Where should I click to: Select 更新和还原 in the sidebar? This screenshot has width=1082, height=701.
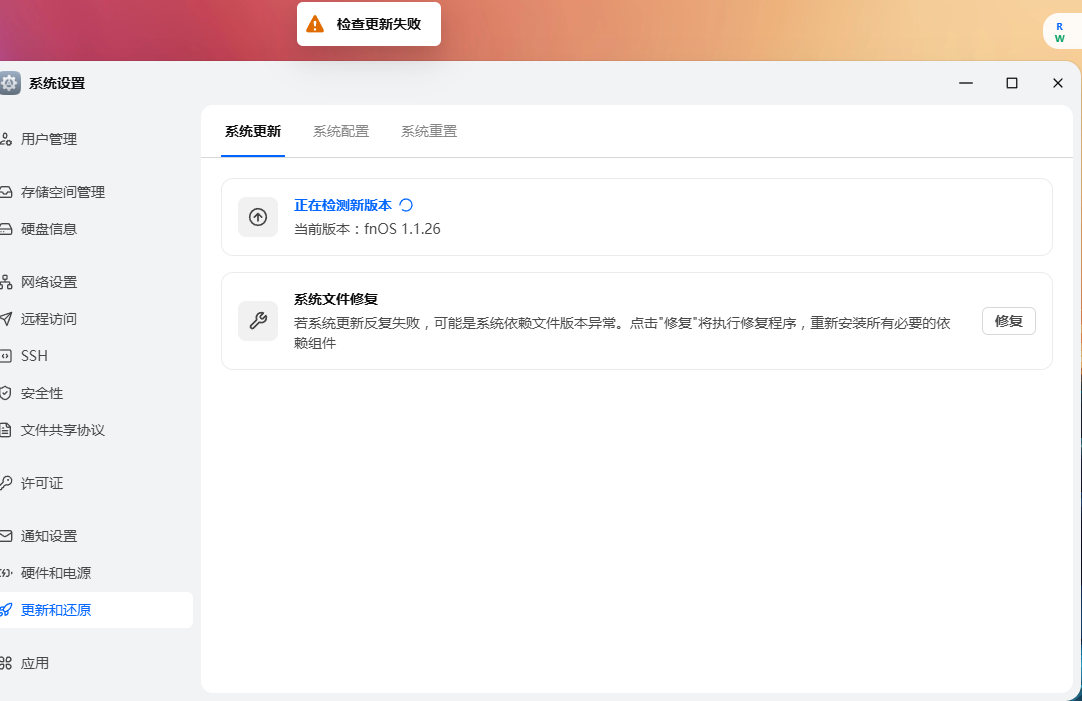56,610
